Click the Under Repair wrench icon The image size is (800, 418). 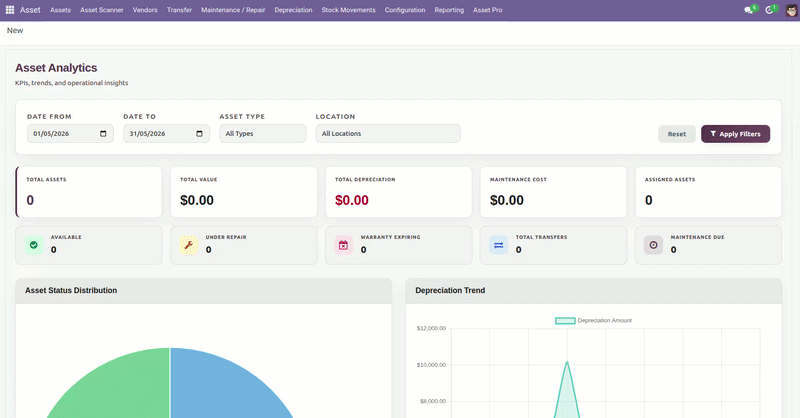click(189, 245)
